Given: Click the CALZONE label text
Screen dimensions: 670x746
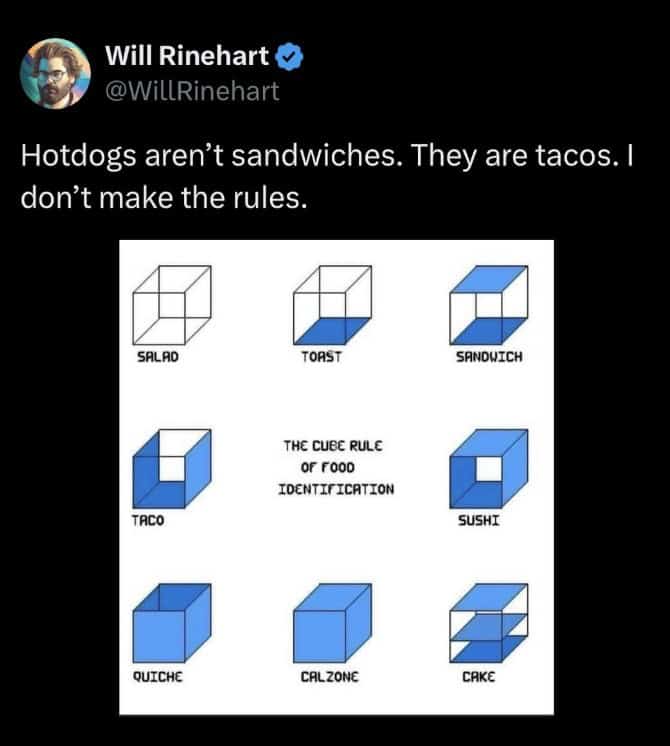Looking at the screenshot, I should [329, 677].
